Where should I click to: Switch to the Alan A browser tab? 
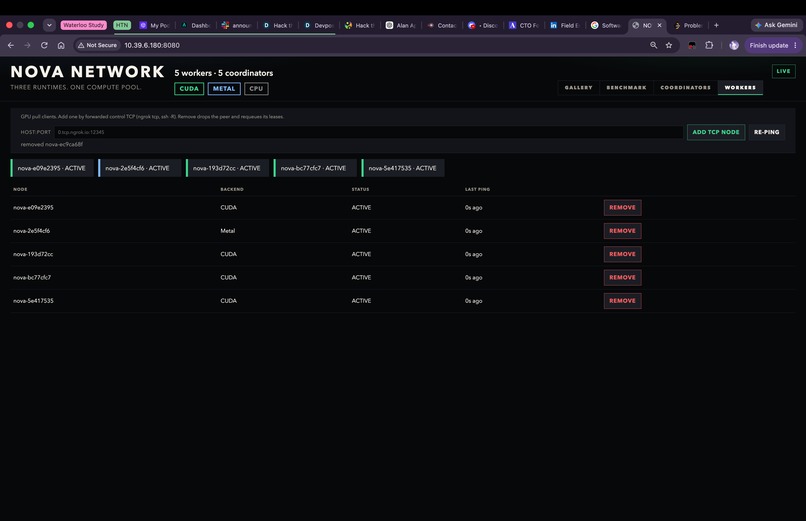[401, 25]
